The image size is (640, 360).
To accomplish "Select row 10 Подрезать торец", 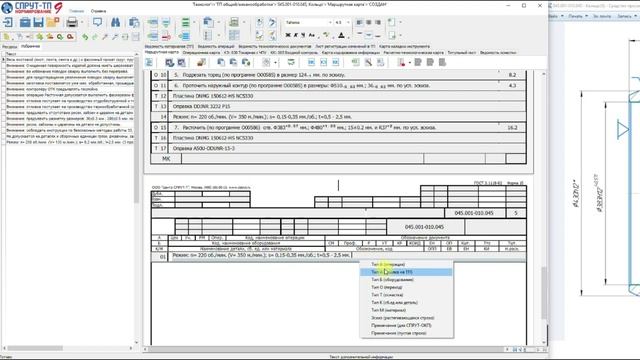I will 338,75.
